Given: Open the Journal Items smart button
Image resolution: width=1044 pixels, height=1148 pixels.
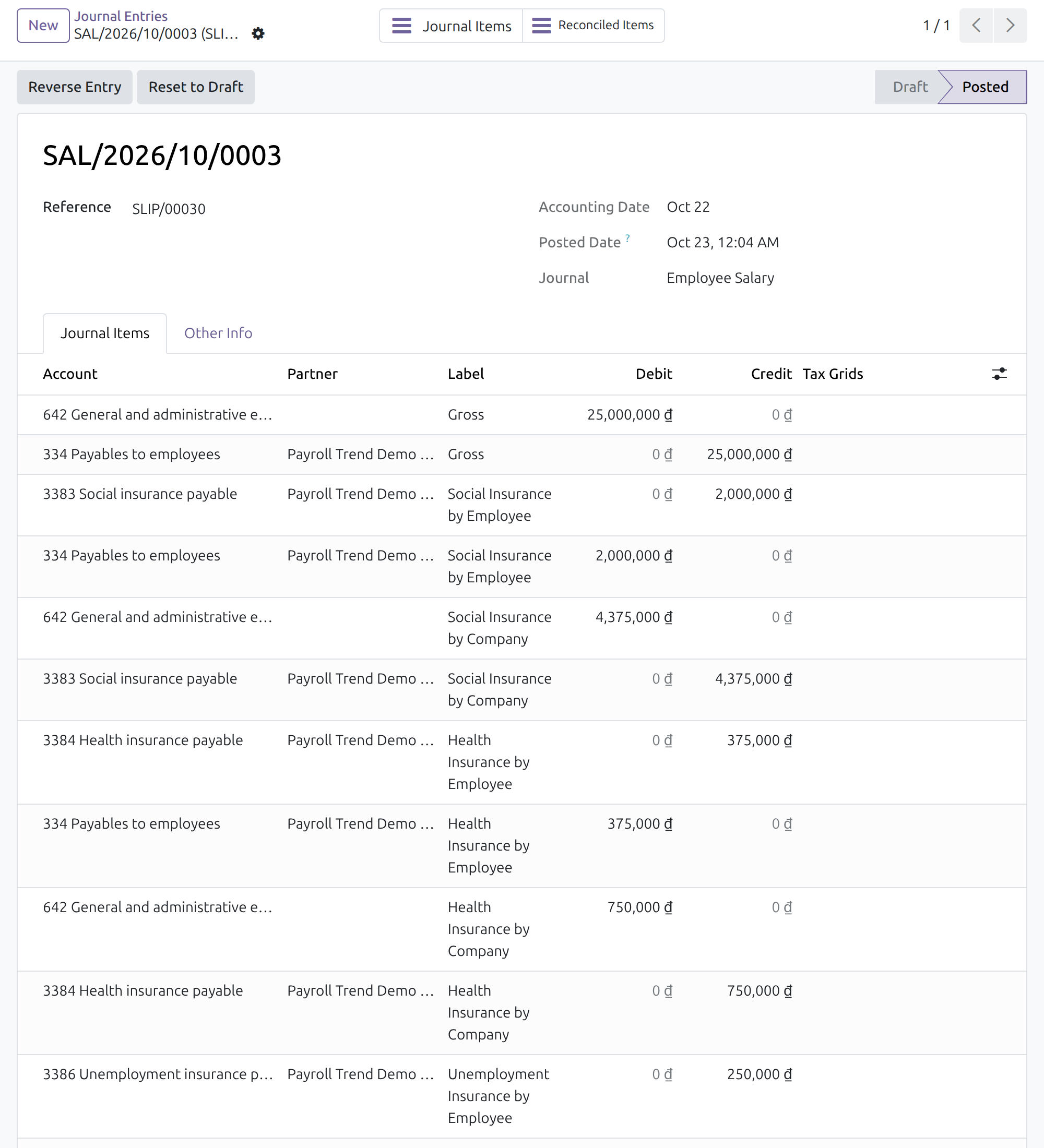Looking at the screenshot, I should pyautogui.click(x=451, y=26).
